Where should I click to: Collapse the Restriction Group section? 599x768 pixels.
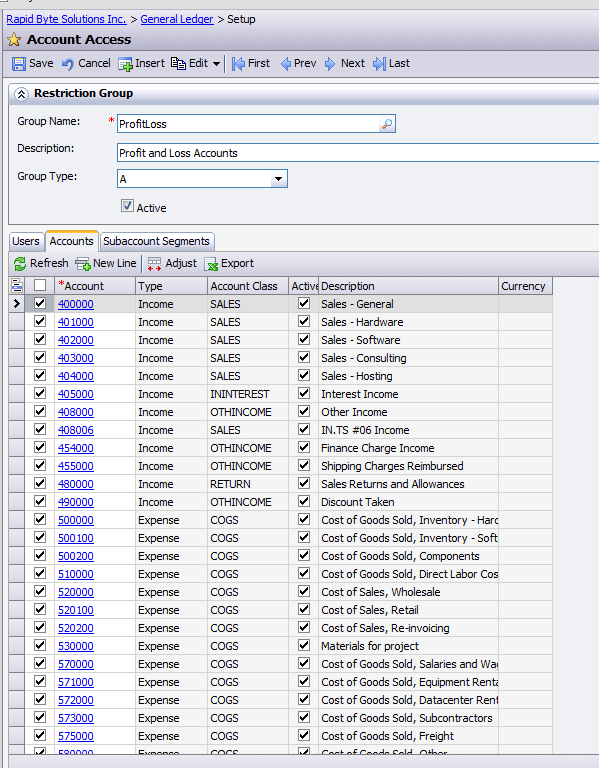point(21,94)
